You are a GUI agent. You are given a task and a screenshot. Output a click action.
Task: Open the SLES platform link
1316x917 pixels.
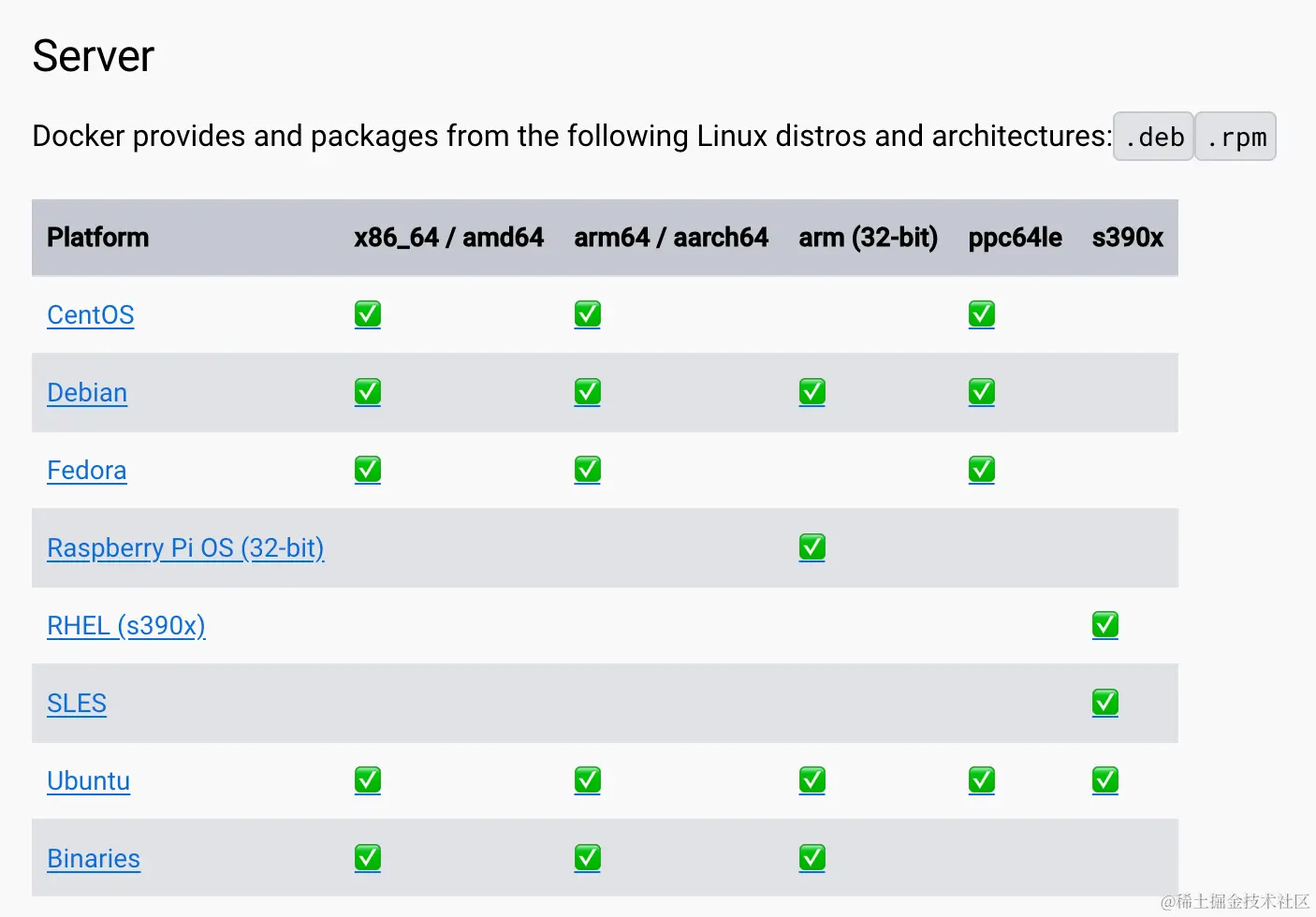coord(77,703)
